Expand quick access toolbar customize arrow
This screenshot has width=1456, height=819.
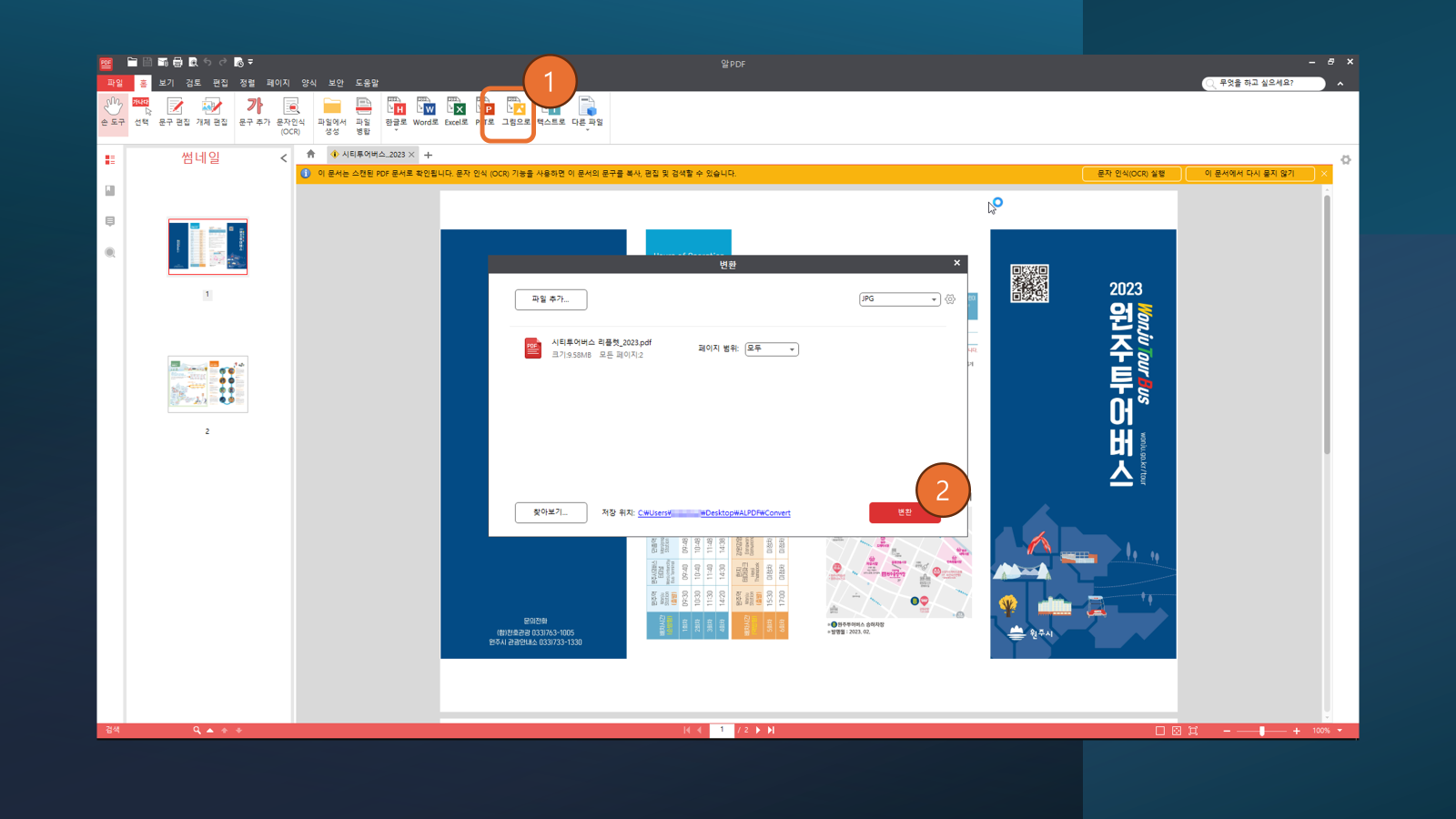251,62
